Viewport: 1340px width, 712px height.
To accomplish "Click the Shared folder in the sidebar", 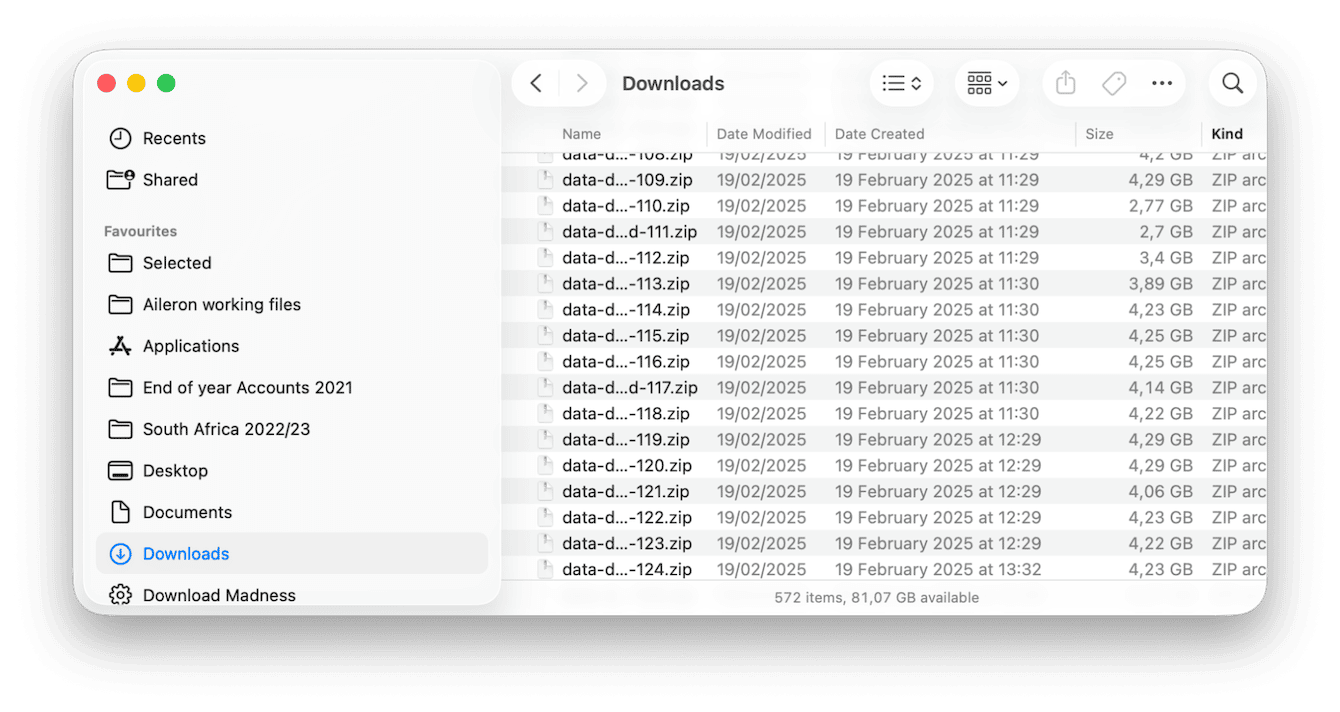I will click(x=170, y=179).
